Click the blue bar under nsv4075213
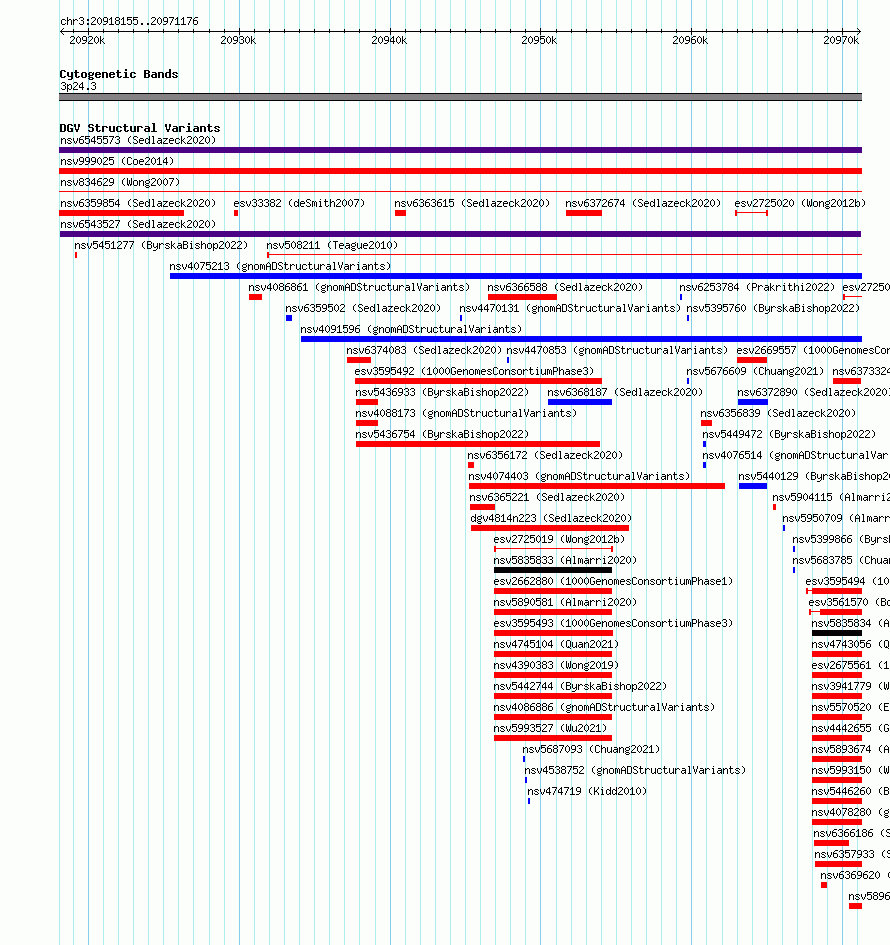890x945 pixels. [x=516, y=276]
